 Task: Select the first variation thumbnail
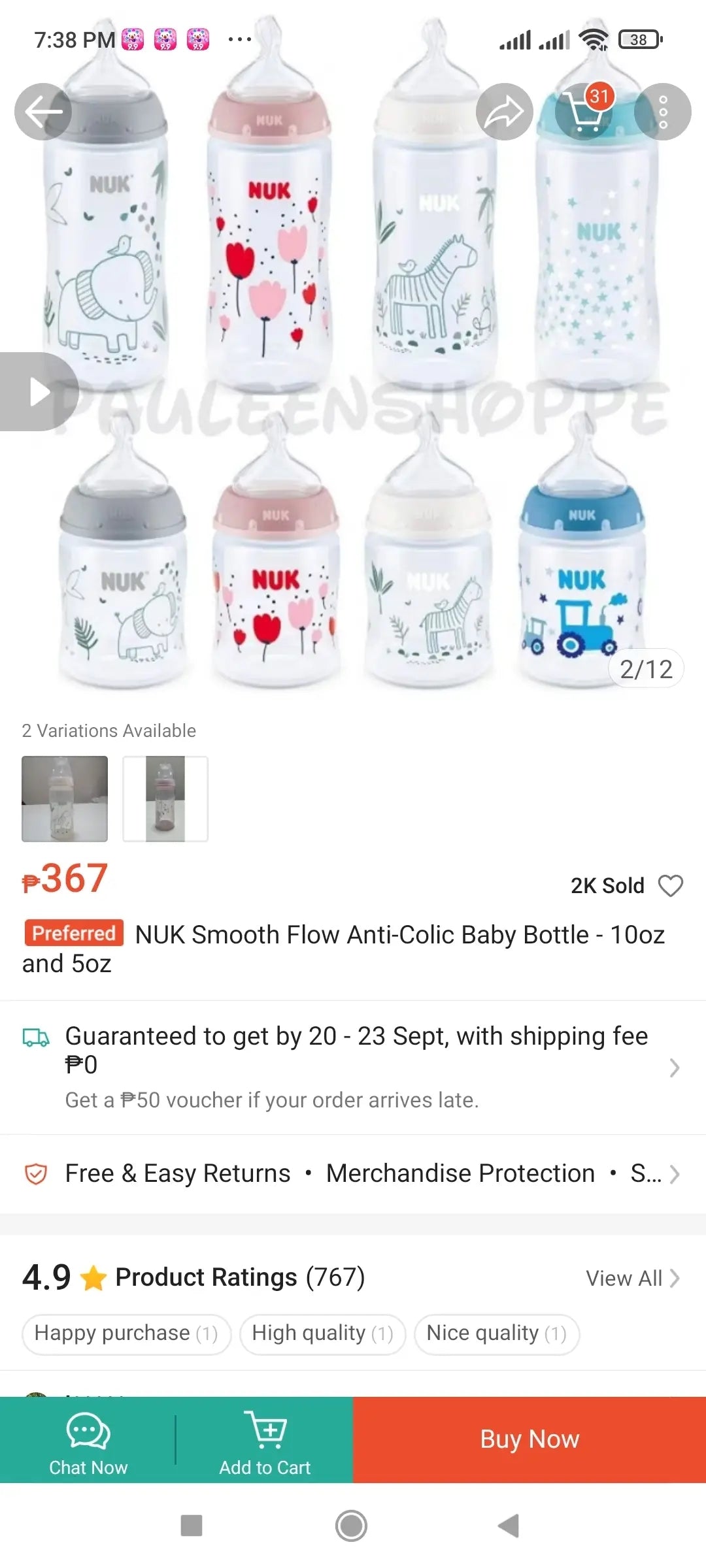[65, 799]
